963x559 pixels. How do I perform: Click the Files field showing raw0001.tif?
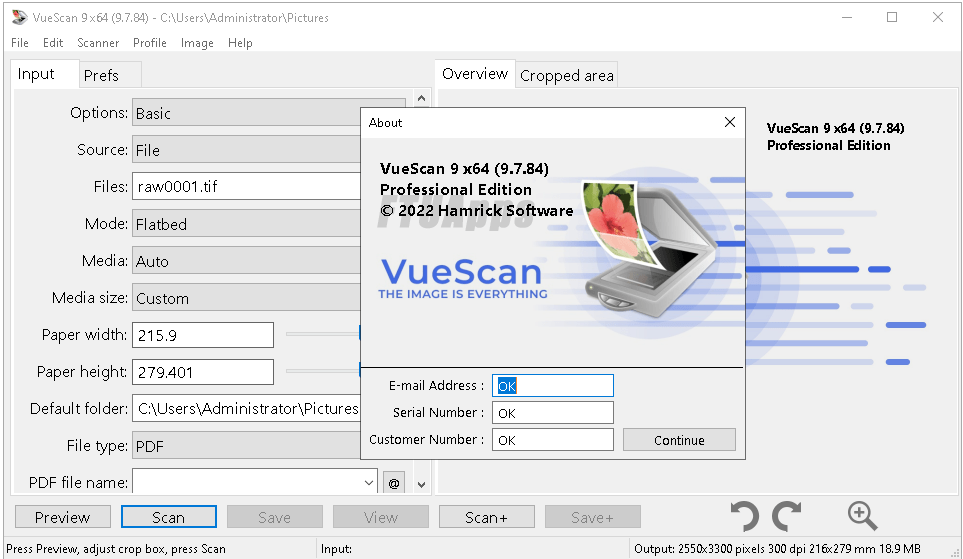tap(247, 186)
